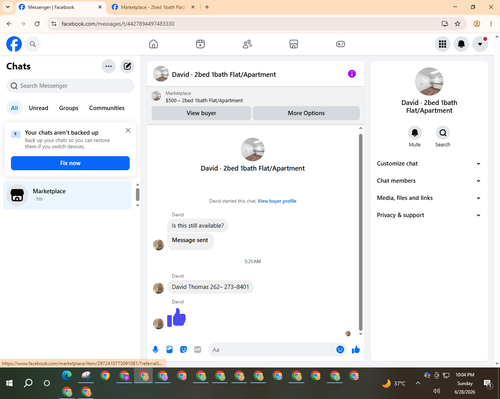The width and height of the screenshot is (500, 399).
Task: Click the voice clip microphone icon
Action: [155, 350]
